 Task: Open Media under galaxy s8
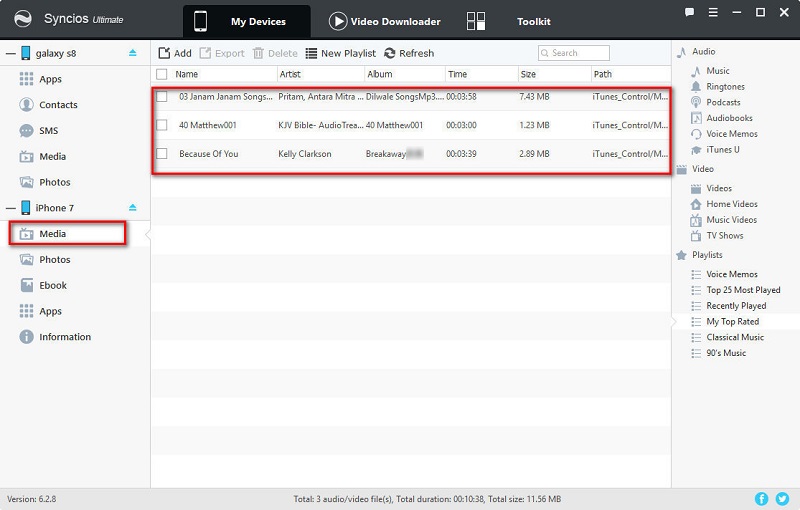coord(43,157)
